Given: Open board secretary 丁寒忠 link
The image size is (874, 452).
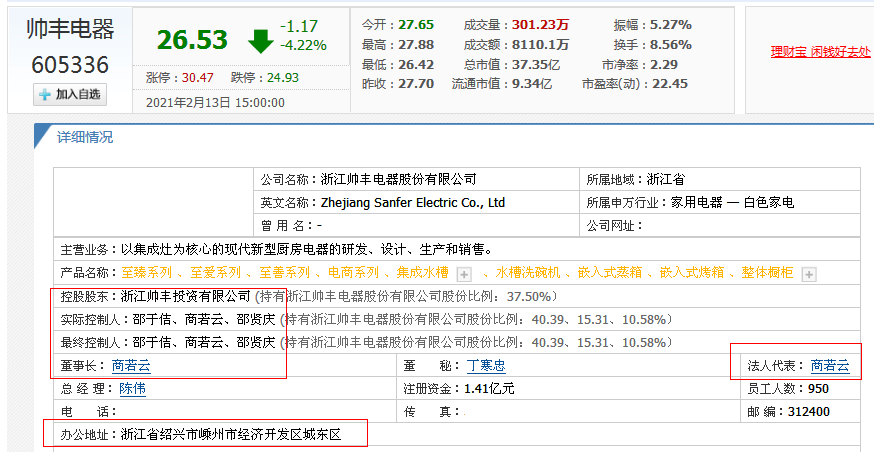Looking at the screenshot, I should click(x=486, y=366).
